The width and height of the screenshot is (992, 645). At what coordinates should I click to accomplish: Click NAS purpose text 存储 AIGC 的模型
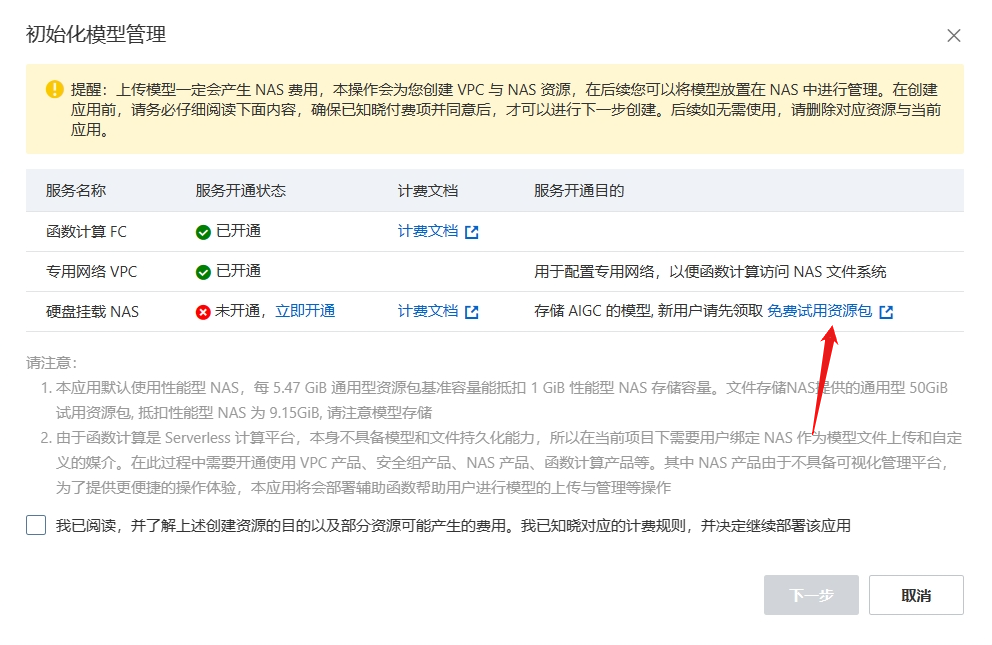[x=648, y=311]
